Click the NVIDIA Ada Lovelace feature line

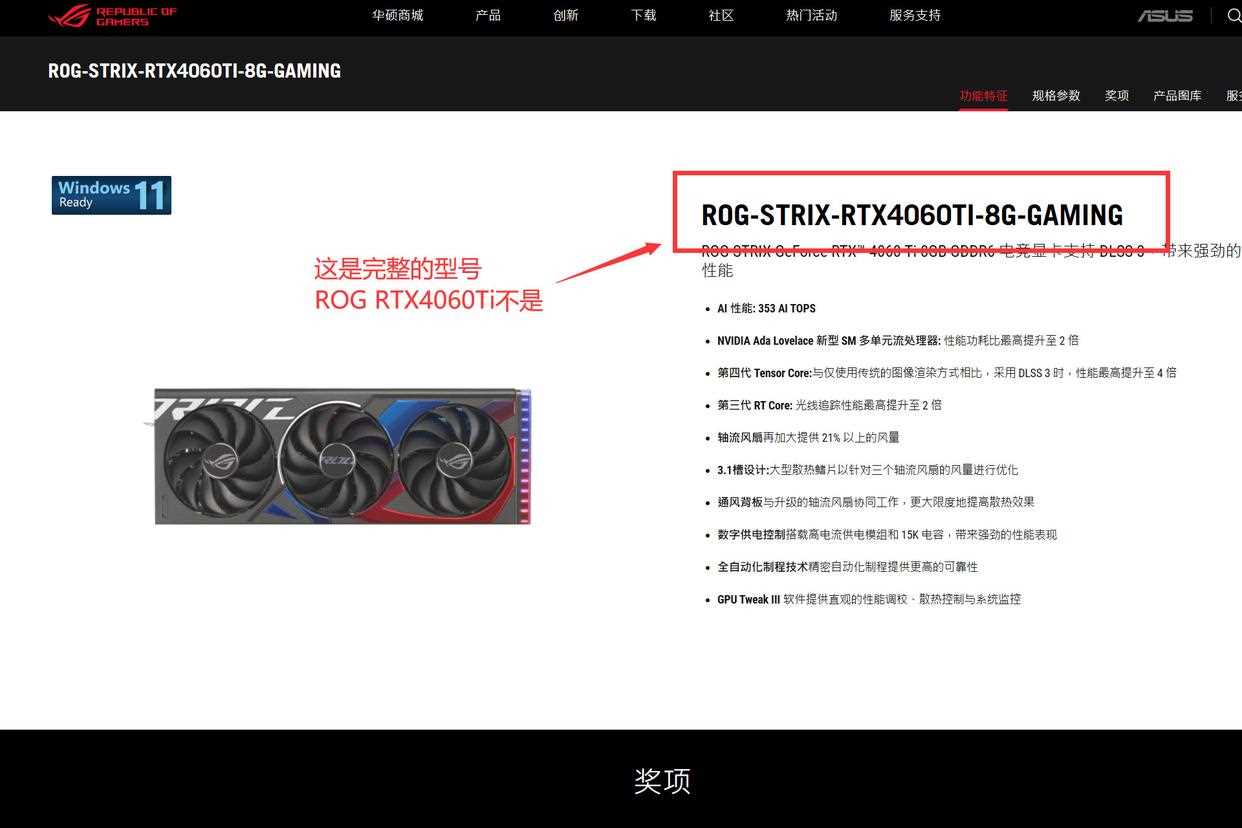[x=898, y=340]
